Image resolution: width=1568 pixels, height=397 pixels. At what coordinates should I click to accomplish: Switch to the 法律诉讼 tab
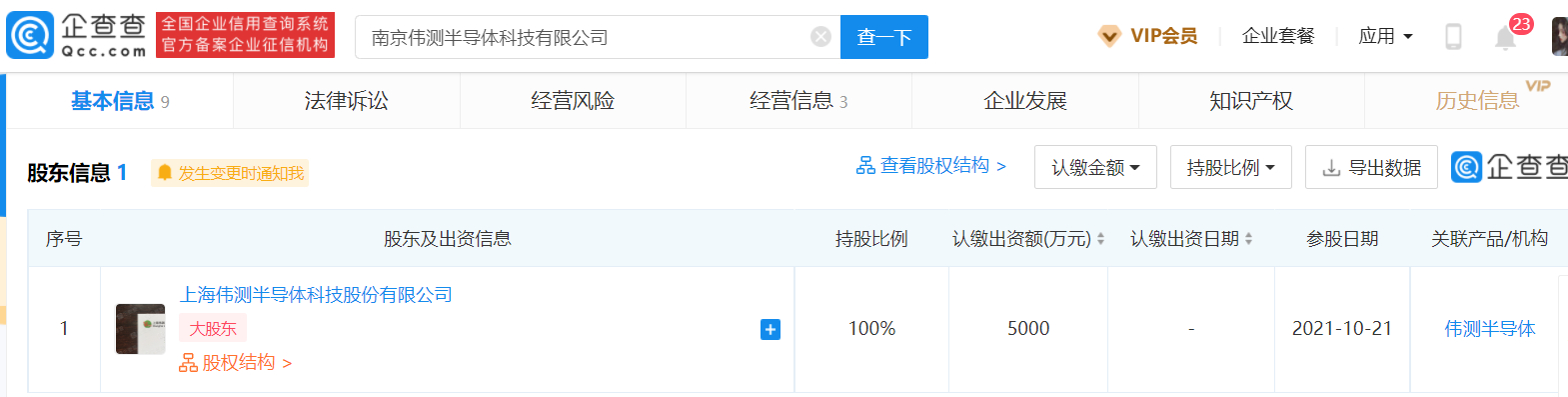[x=346, y=101]
